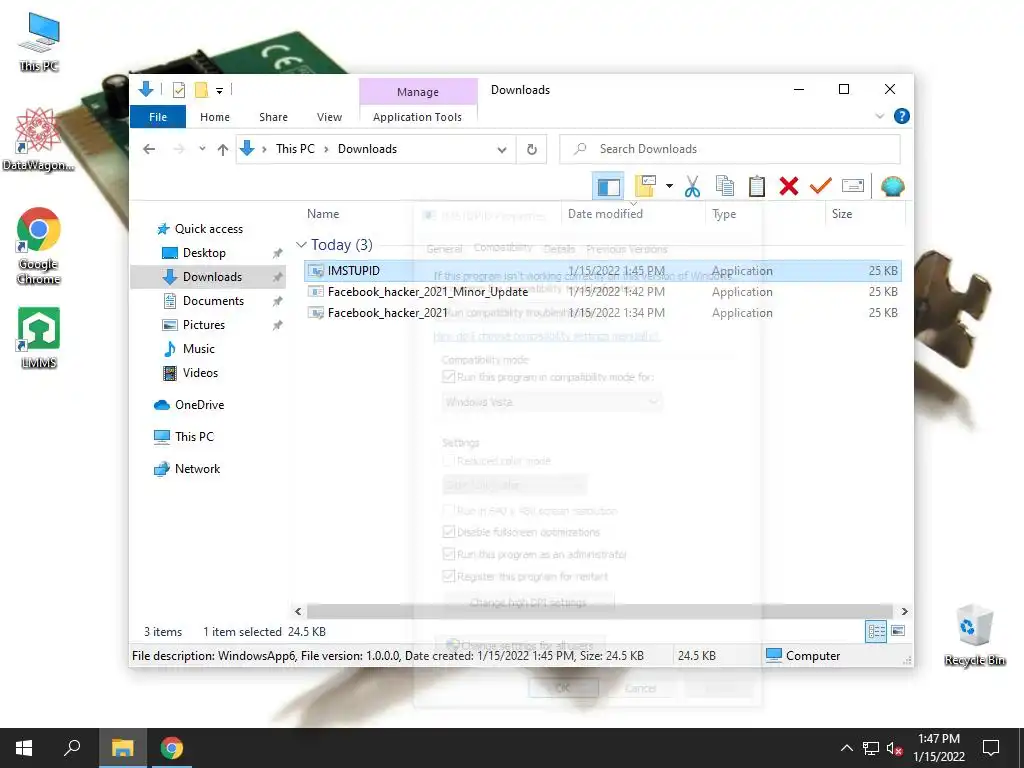Open Chrome from the taskbar
Viewport: 1024px width, 768px height.
172,748
